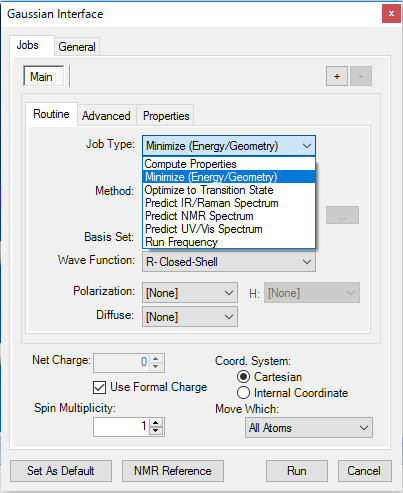
Task: Increase the Spin Multiplicity stepper value
Action: (x=156, y=423)
